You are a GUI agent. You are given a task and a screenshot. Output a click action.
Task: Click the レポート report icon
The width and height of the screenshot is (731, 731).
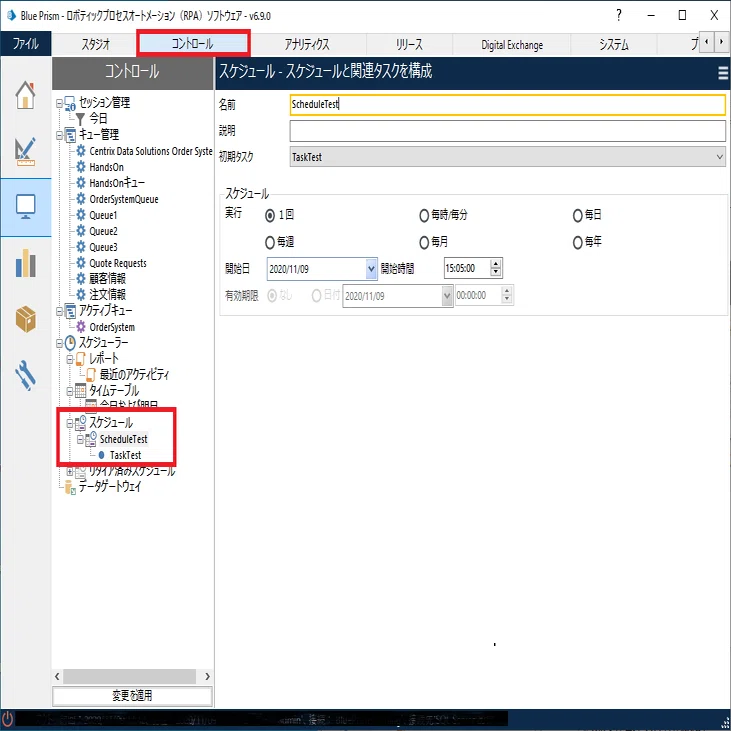80,359
